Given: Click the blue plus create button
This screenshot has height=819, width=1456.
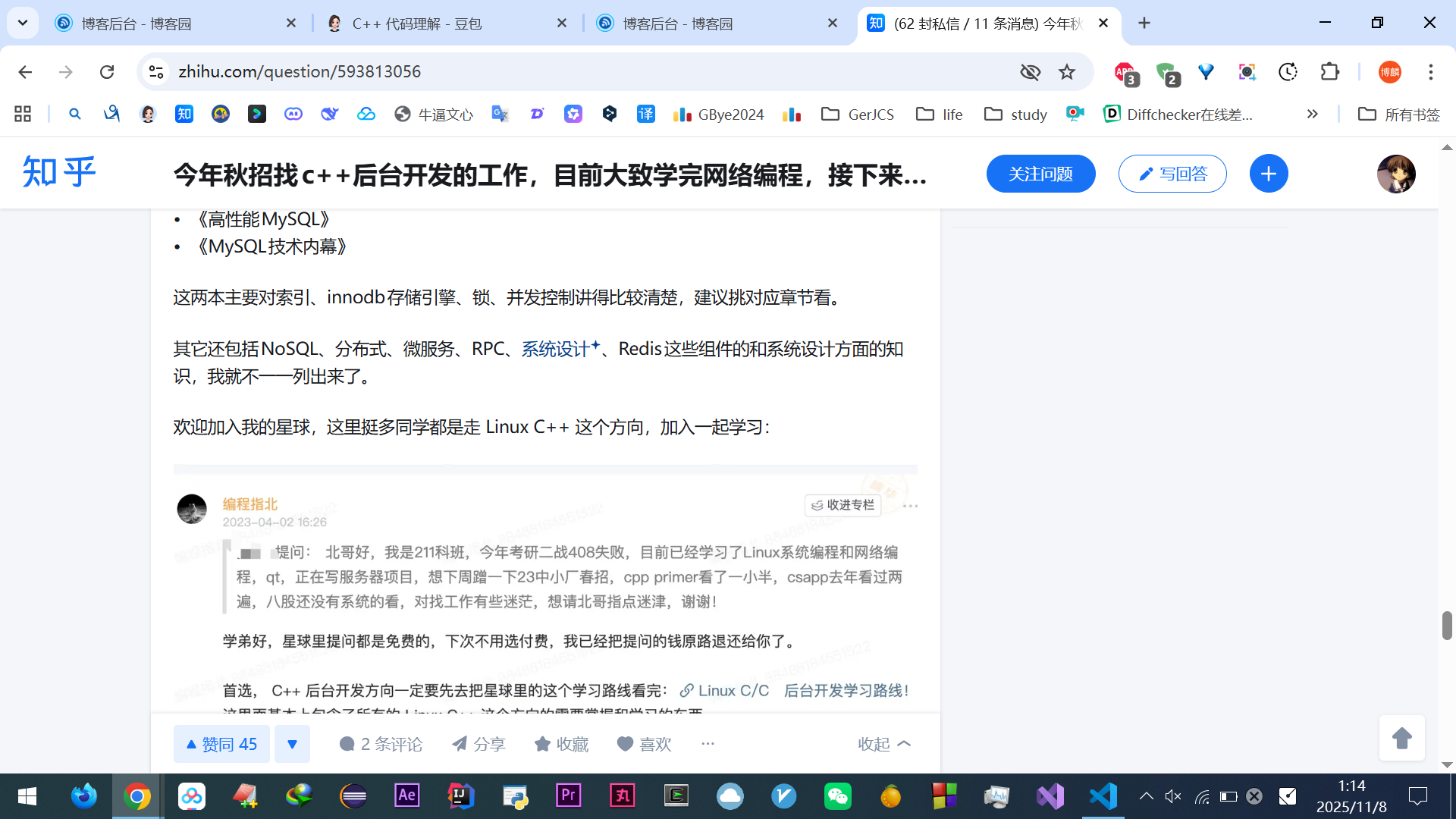Looking at the screenshot, I should pos(1268,174).
